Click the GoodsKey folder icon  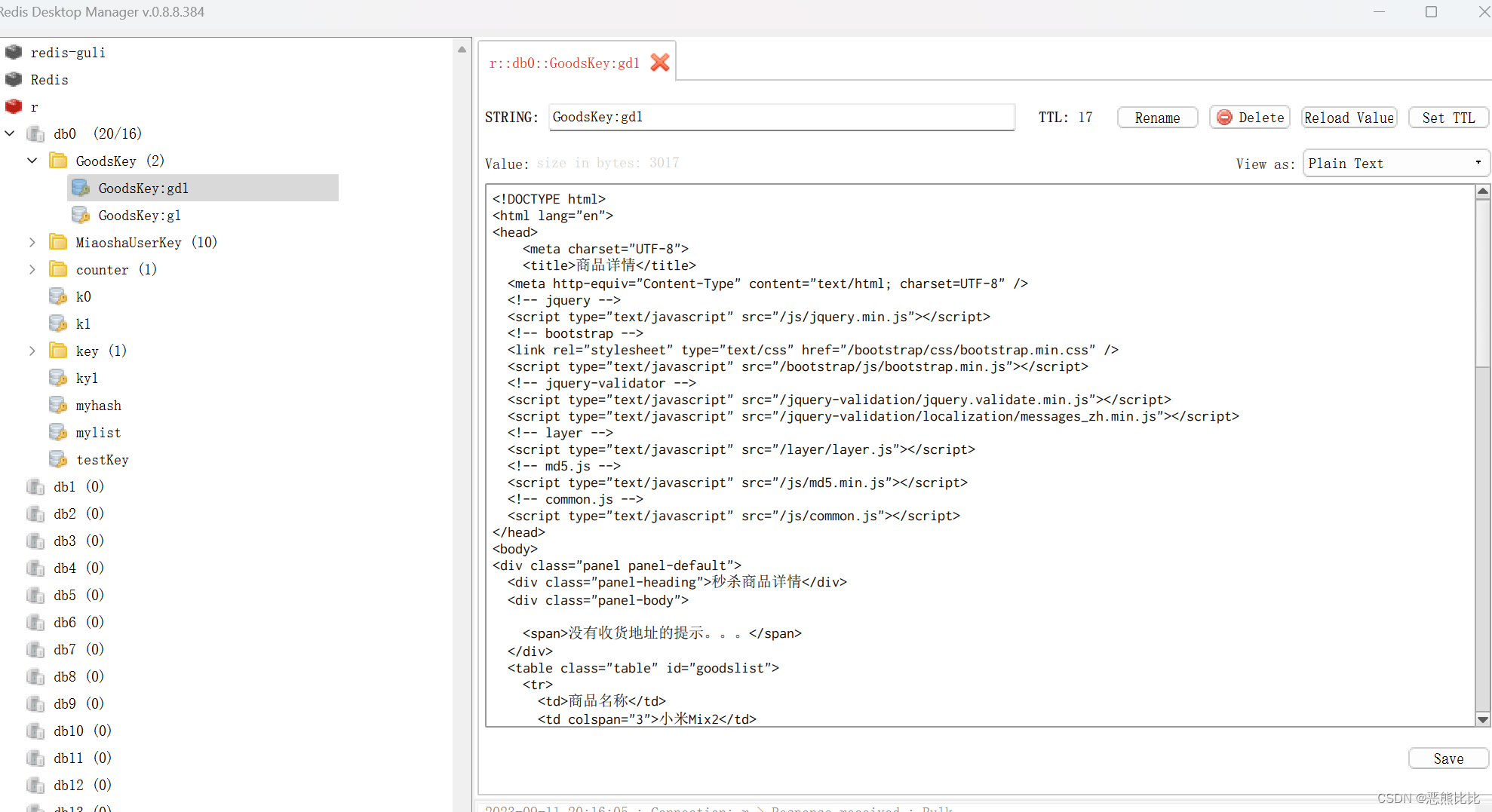click(58, 161)
